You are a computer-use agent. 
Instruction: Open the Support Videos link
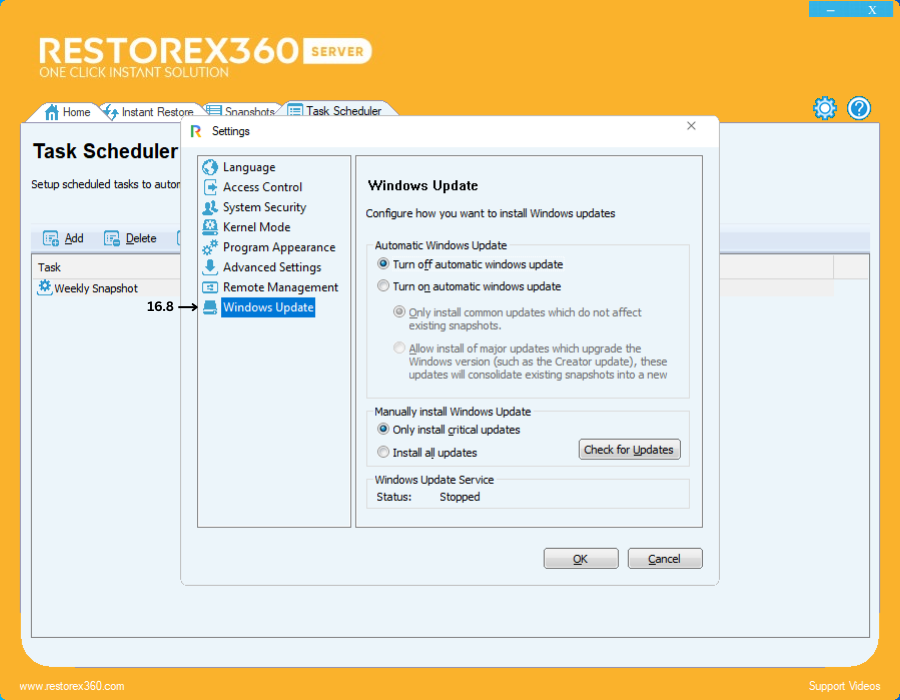pos(844,686)
